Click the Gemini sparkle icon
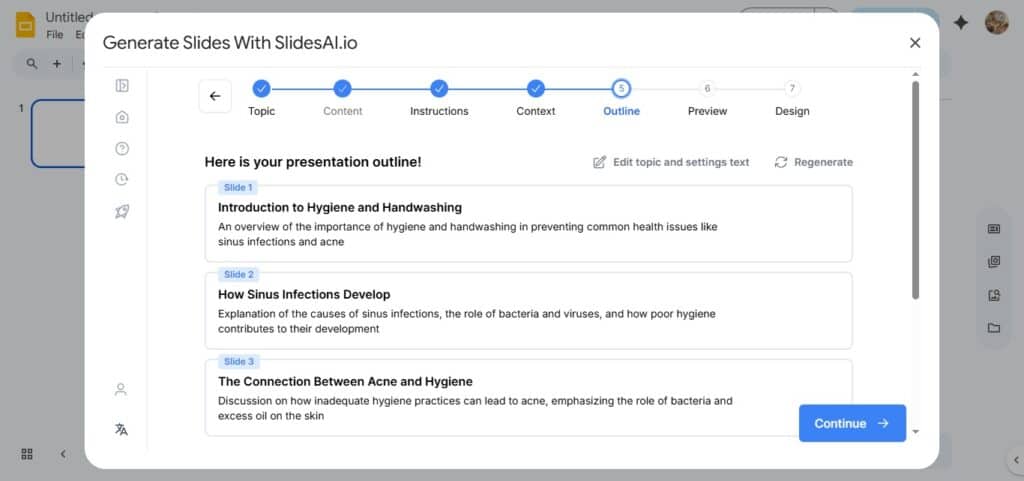The width and height of the screenshot is (1024, 481). click(x=961, y=22)
